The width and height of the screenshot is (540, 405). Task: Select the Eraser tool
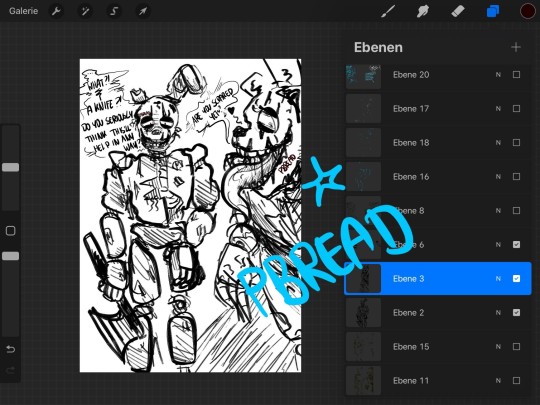click(x=458, y=11)
